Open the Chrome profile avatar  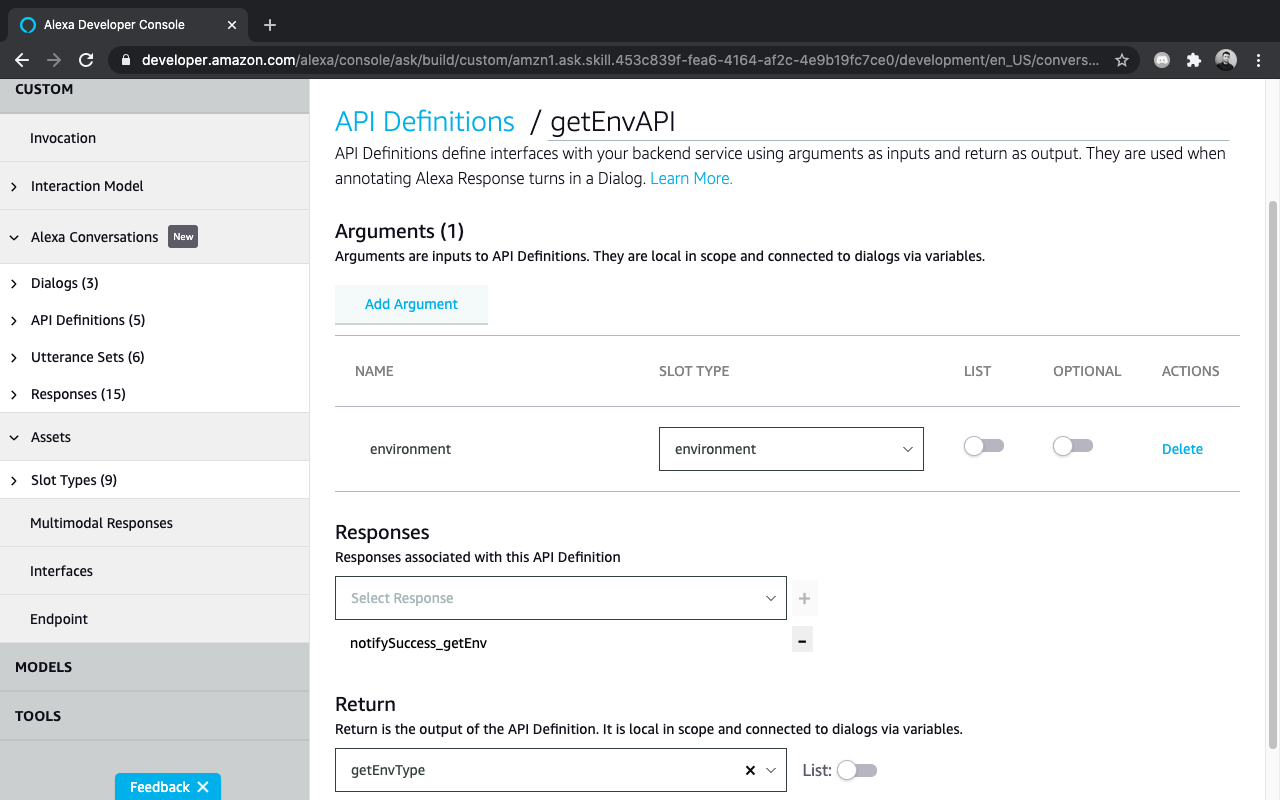(1226, 60)
